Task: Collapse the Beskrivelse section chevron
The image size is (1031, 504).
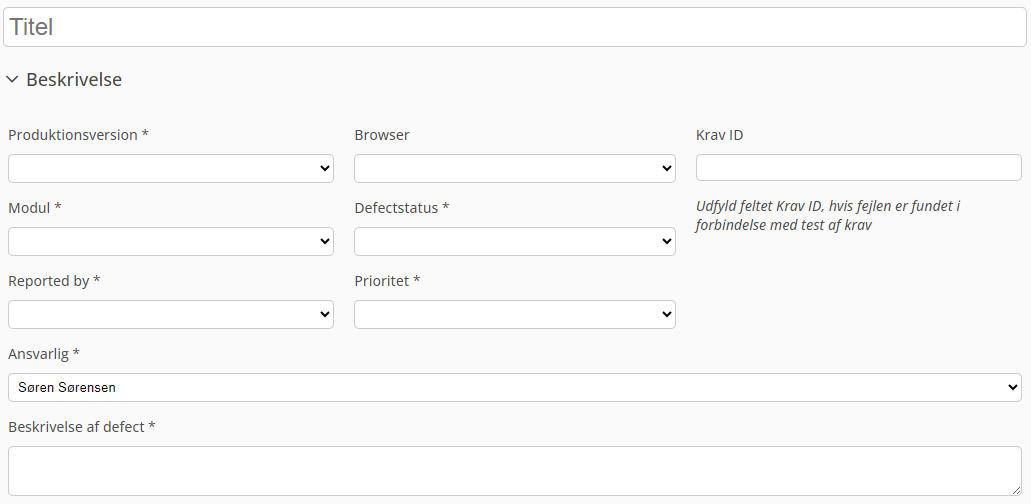Action: point(12,80)
